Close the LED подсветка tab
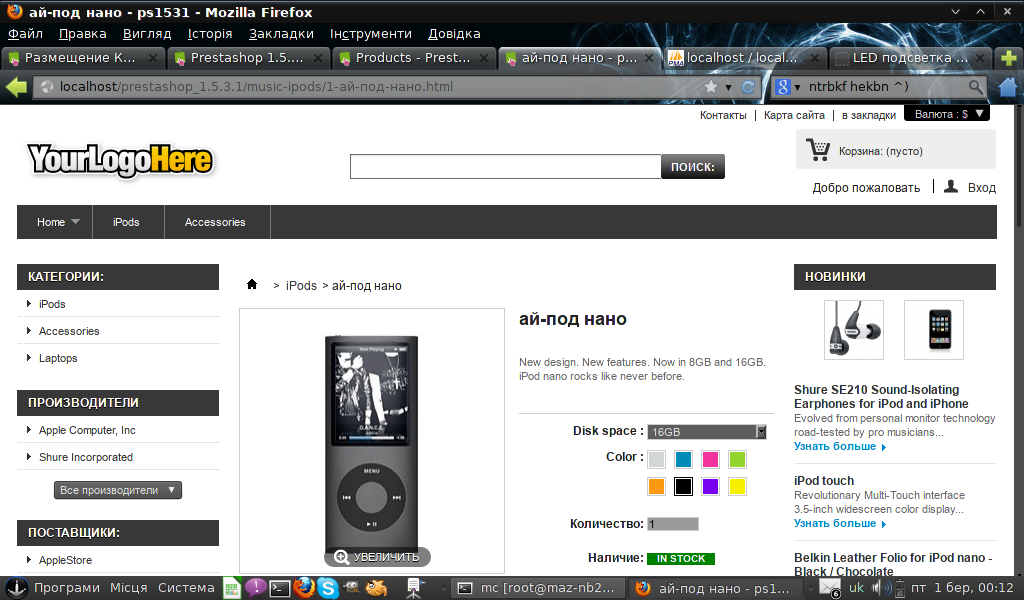The width and height of the screenshot is (1024, 600). [x=980, y=58]
